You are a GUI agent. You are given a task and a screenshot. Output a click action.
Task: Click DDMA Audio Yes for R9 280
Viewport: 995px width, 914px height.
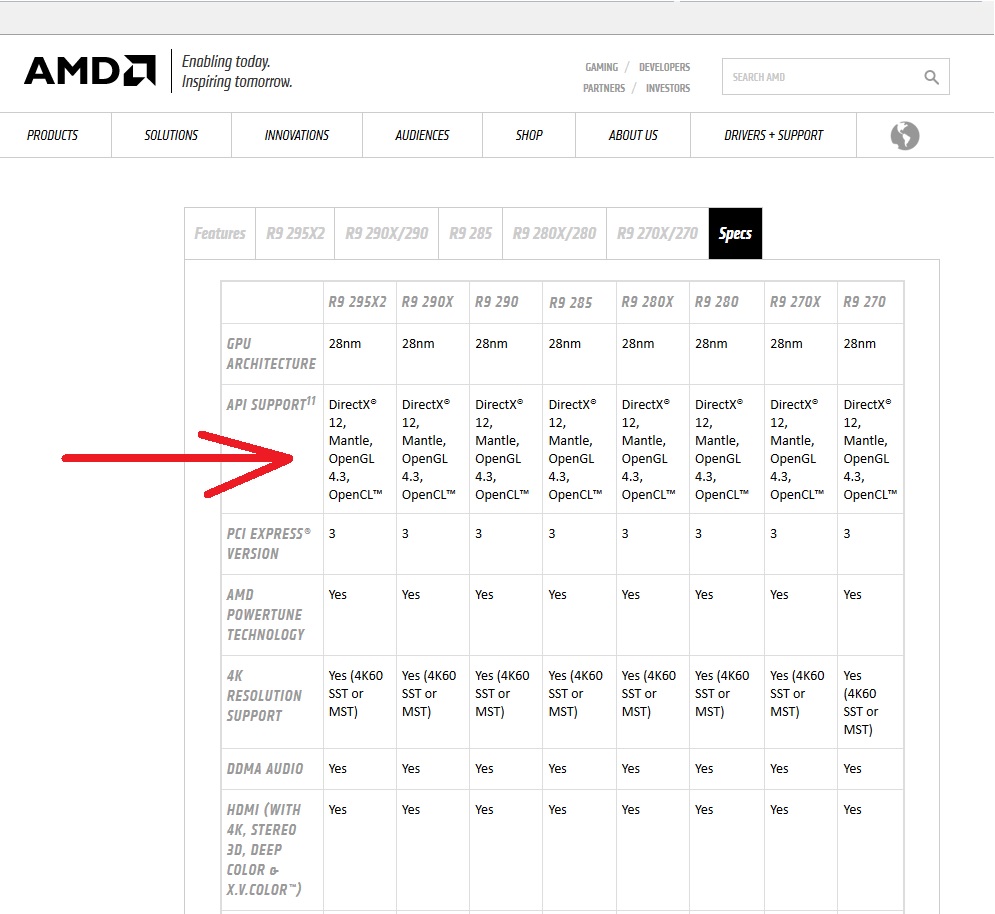tap(704, 769)
